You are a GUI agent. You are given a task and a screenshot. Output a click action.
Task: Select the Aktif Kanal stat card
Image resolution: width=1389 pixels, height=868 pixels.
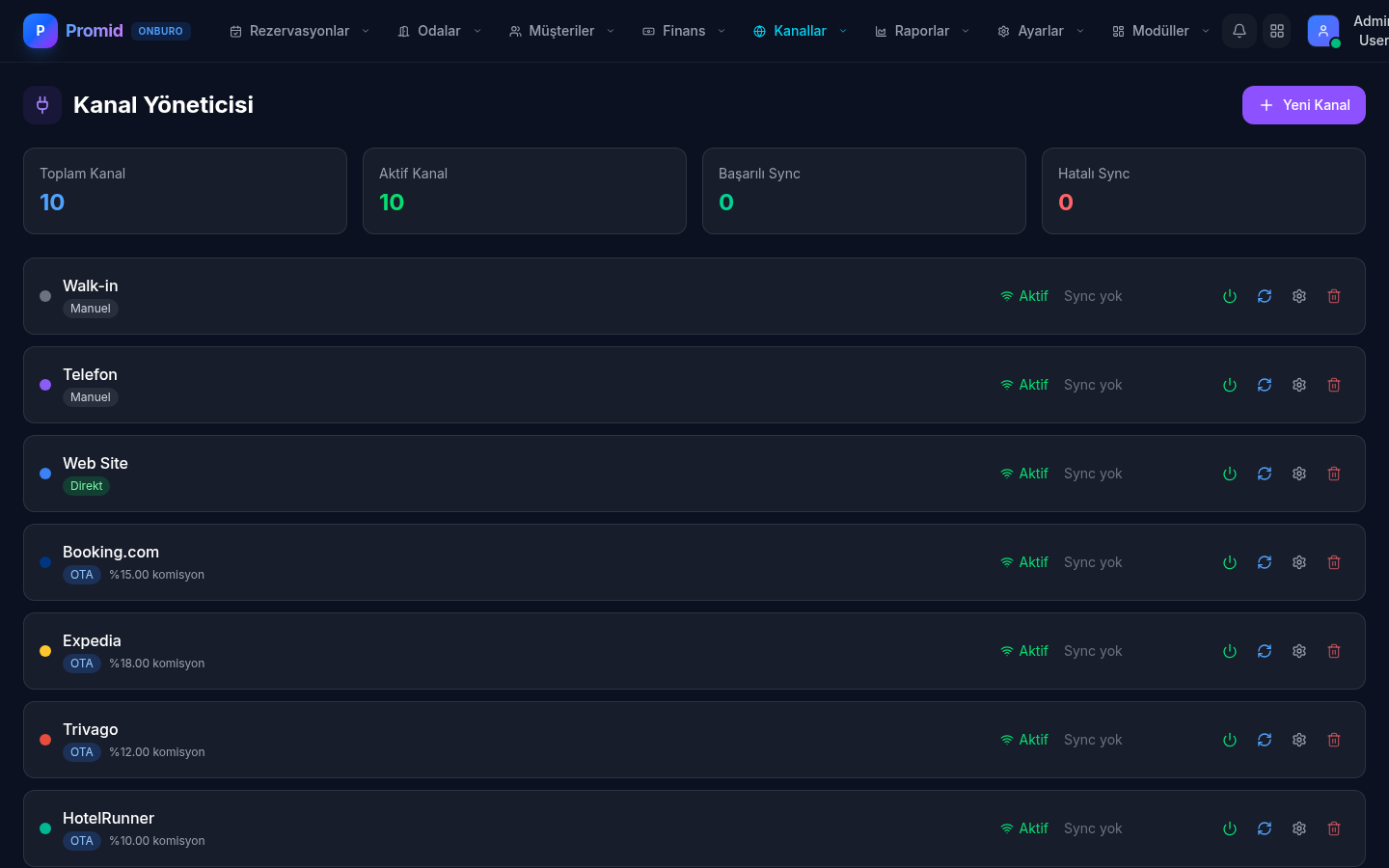(x=525, y=191)
